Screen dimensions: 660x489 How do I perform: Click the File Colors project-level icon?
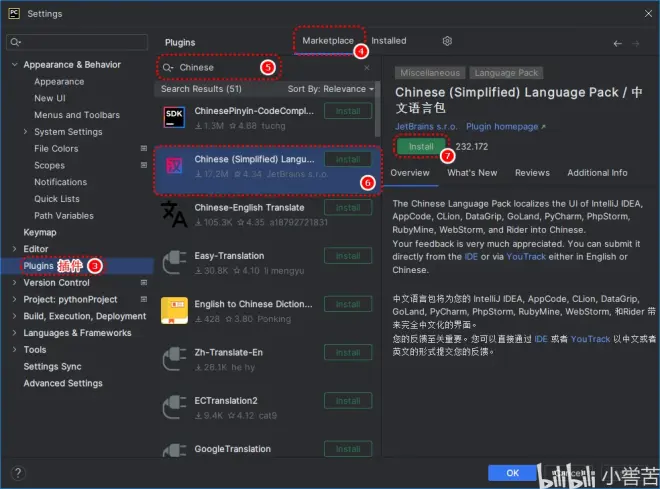pyautogui.click(x=144, y=148)
